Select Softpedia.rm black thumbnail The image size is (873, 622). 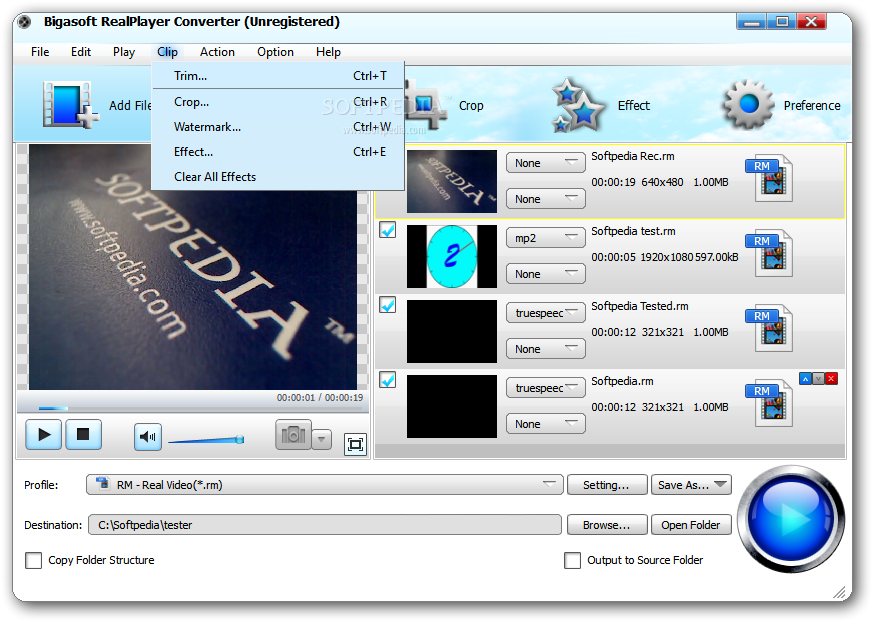click(x=452, y=406)
